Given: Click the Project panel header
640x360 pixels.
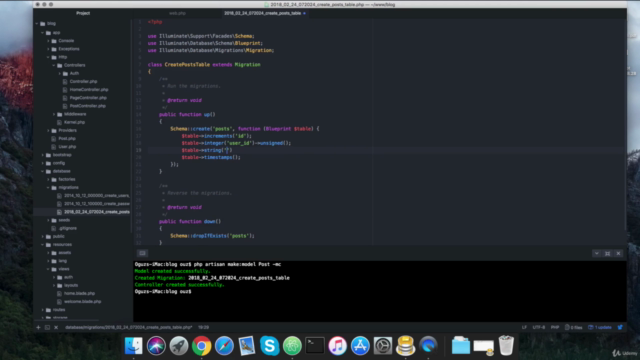Looking at the screenshot, I should (83, 13).
